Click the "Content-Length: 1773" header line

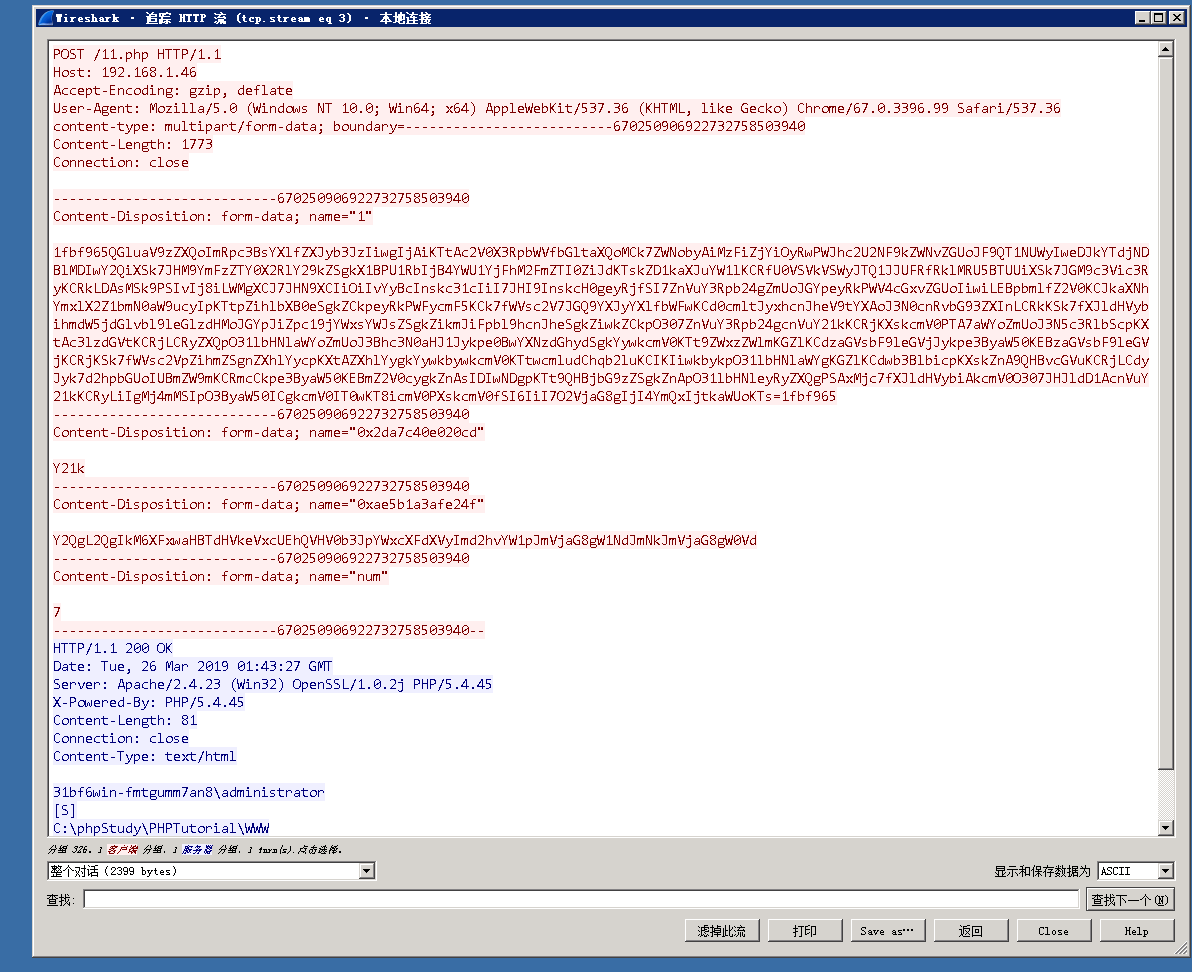pos(132,144)
